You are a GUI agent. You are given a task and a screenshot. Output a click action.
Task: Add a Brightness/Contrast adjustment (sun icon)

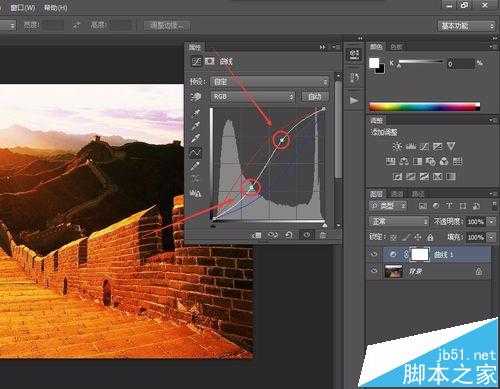[397, 146]
